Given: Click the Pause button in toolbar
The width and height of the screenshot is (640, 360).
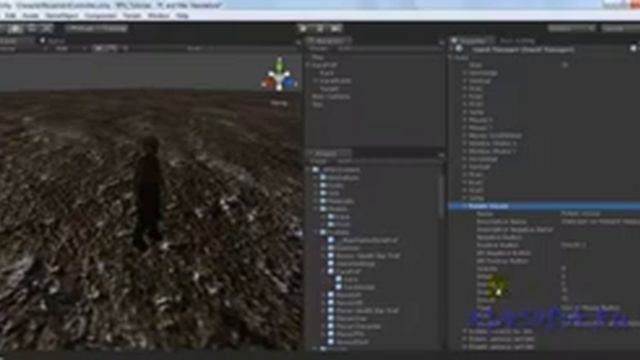Looking at the screenshot, I should click(320, 29).
